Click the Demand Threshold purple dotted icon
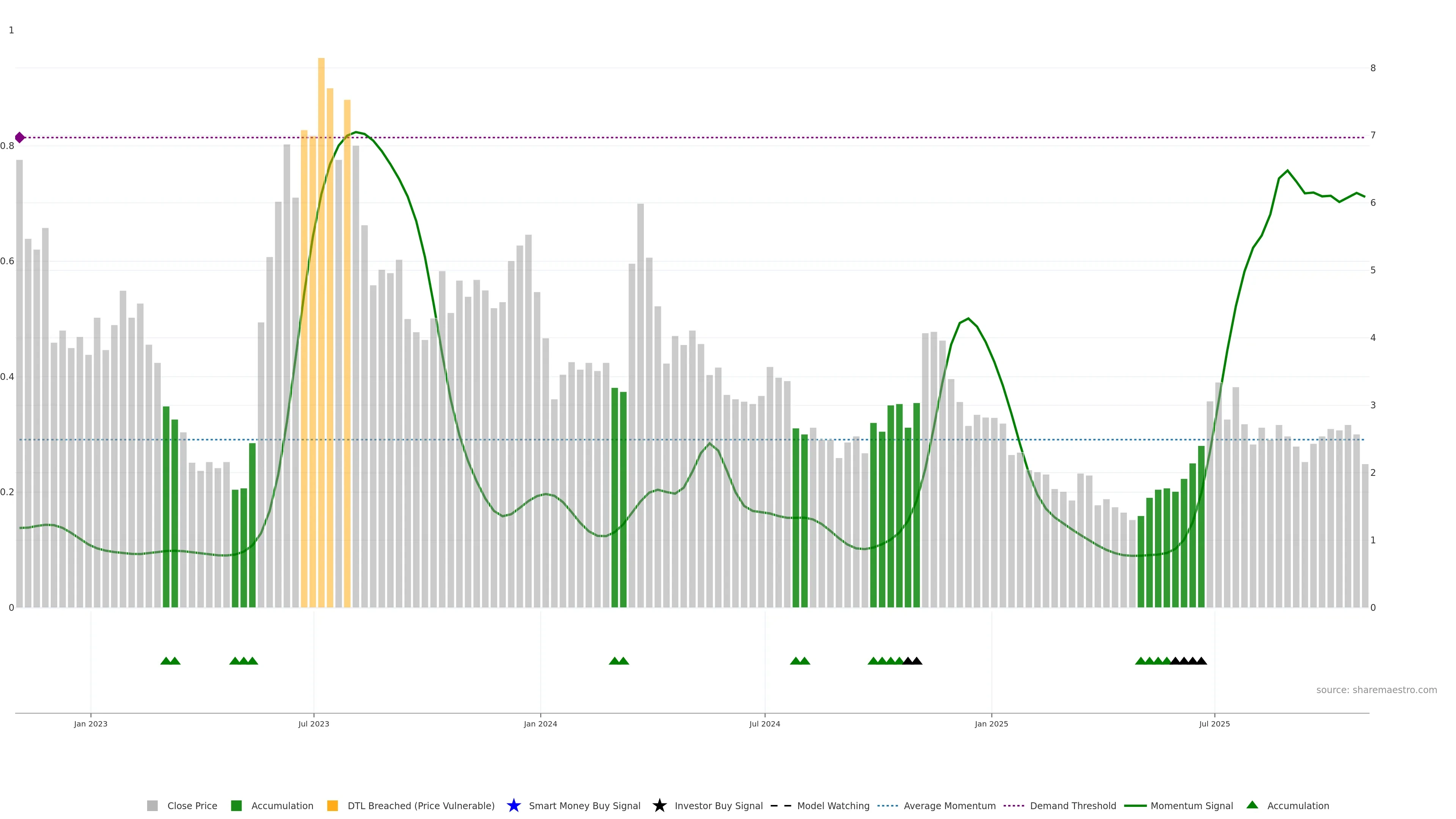Image resolution: width=1456 pixels, height=819 pixels. click(1014, 805)
